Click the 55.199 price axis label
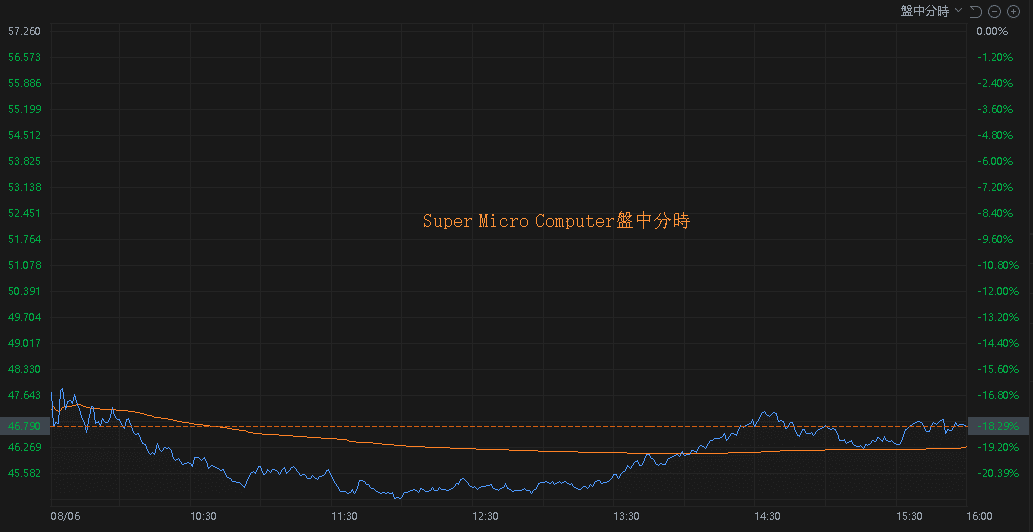 pyautogui.click(x=24, y=109)
